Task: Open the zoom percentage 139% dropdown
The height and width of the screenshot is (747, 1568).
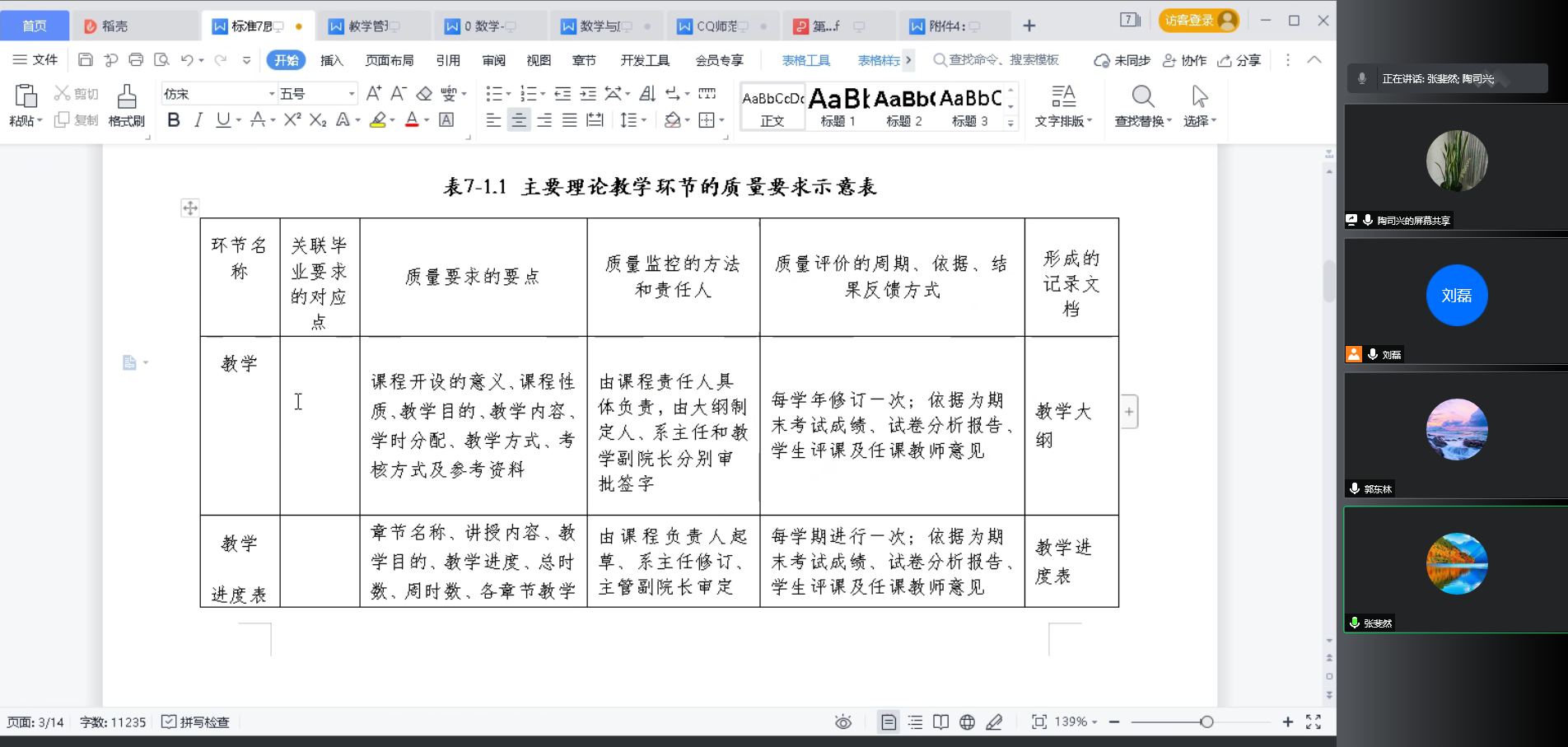Action: tap(1076, 722)
